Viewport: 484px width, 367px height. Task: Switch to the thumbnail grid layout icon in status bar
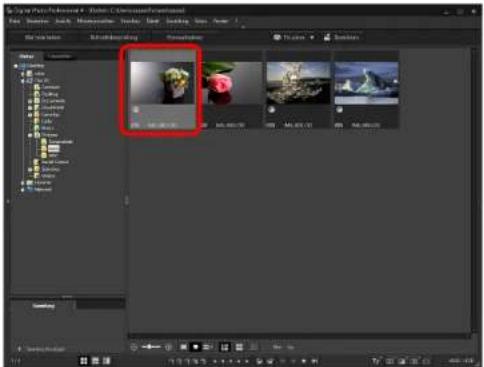click(84, 361)
